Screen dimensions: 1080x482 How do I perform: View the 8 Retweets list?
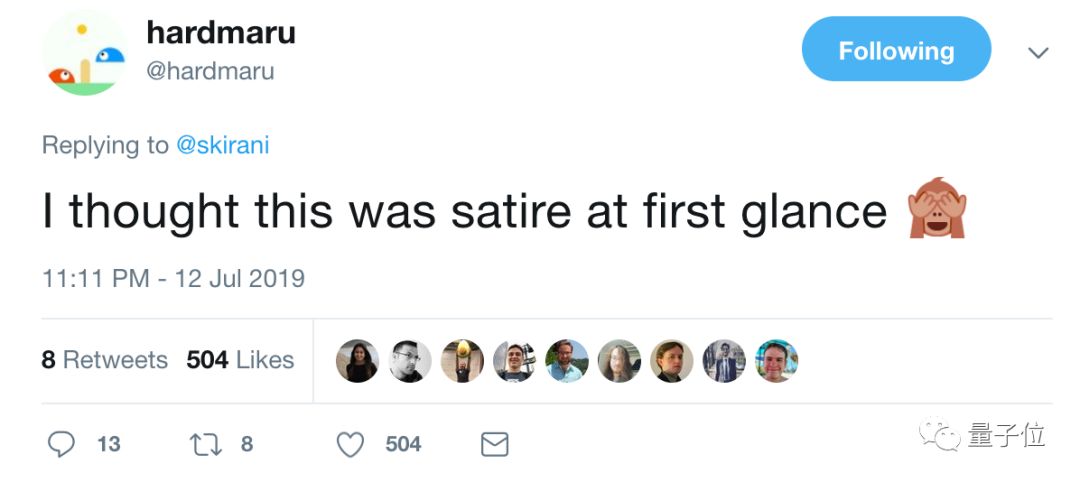(104, 360)
